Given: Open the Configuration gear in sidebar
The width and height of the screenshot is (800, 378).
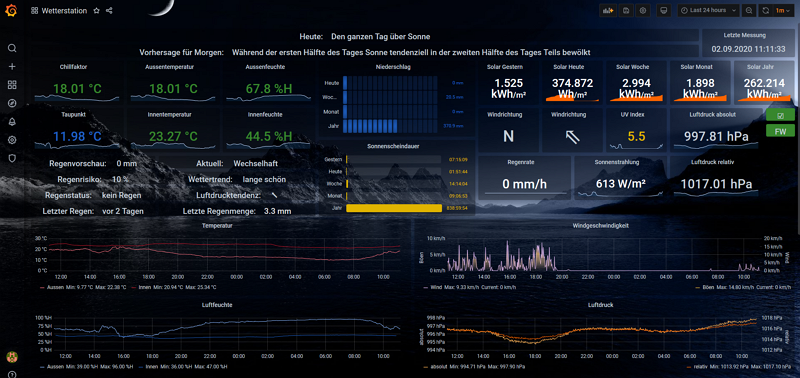Looking at the screenshot, I should click(12, 140).
